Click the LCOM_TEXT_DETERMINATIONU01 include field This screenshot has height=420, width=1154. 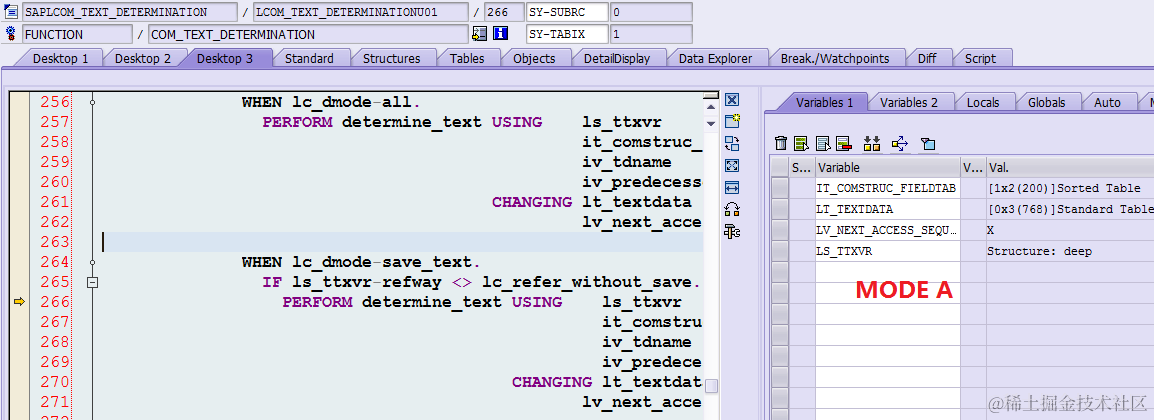pos(360,12)
